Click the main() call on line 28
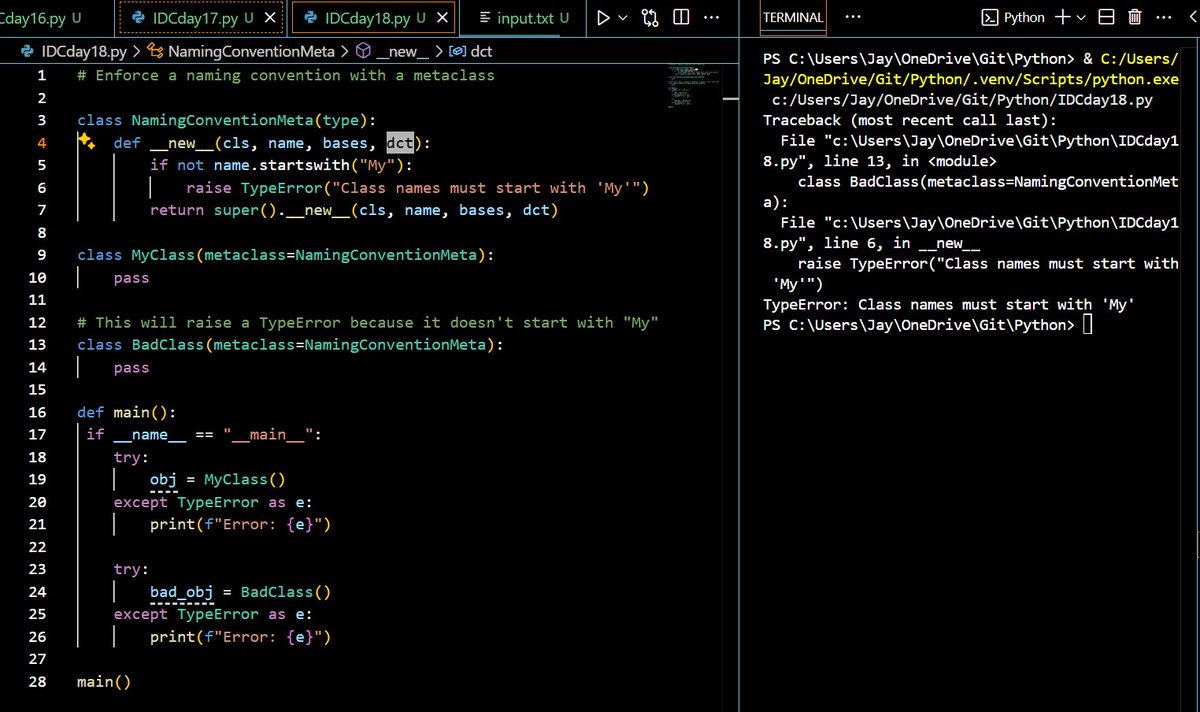The height and width of the screenshot is (712, 1200). [104, 682]
